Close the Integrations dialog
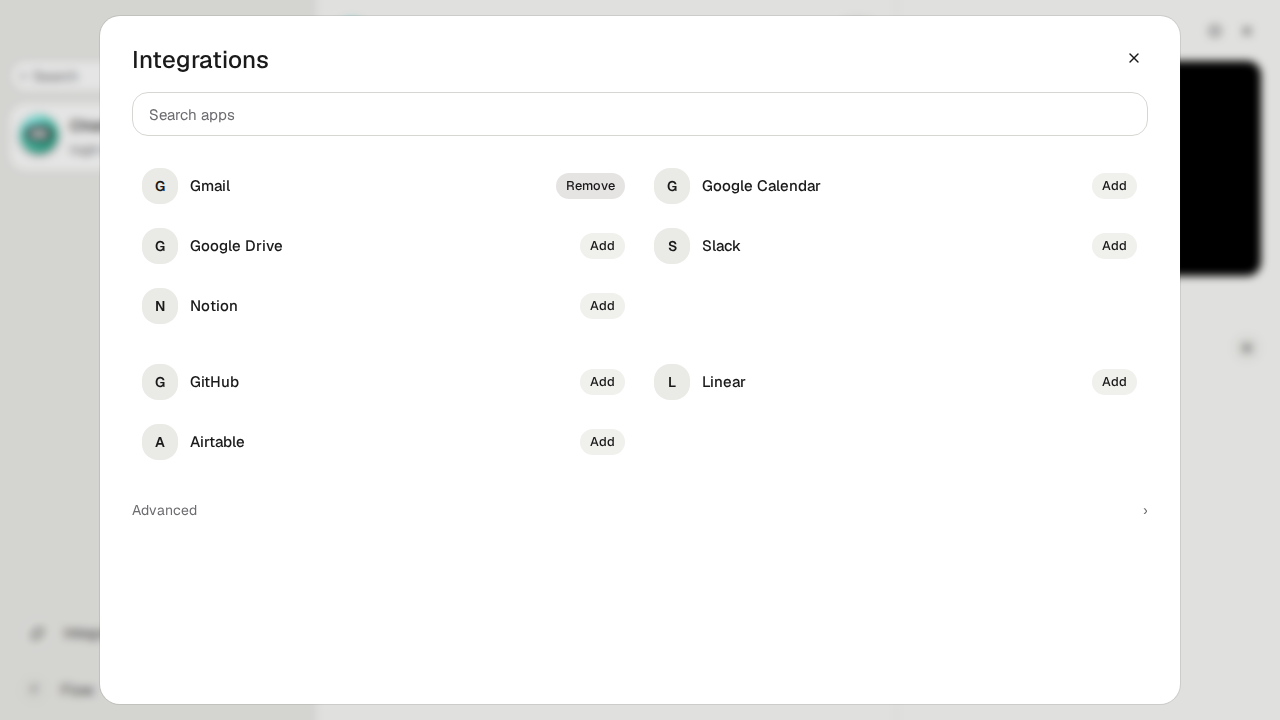The height and width of the screenshot is (720, 1280). (x=1134, y=58)
